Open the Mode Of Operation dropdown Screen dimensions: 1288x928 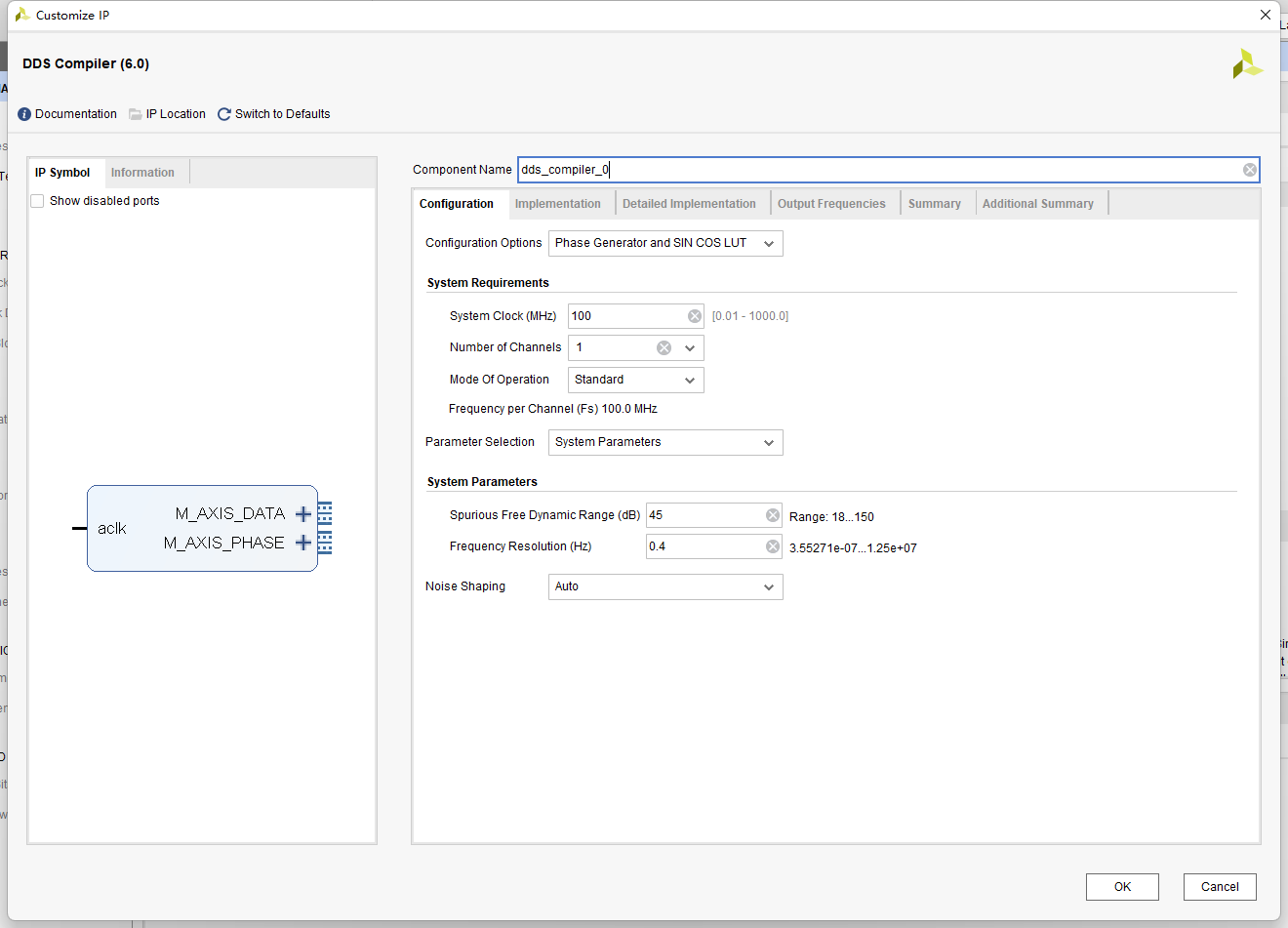(636, 380)
